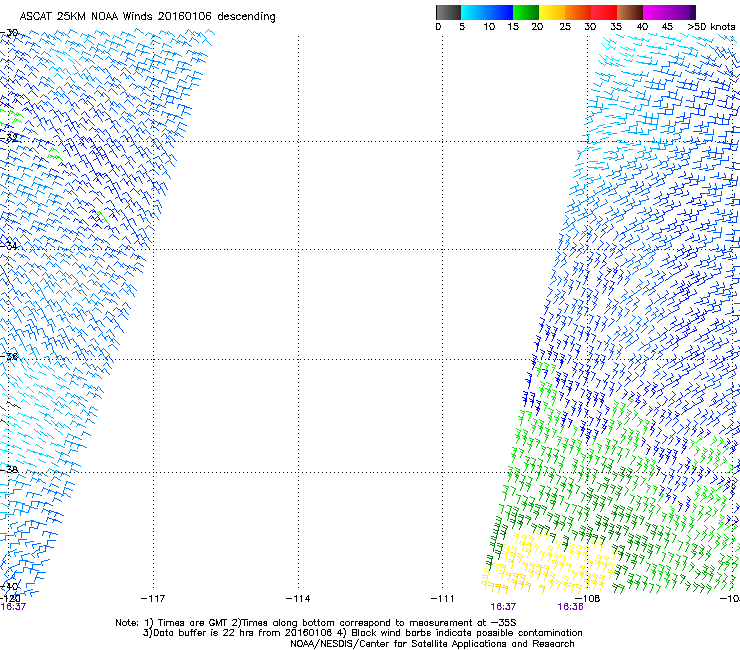
Task: Click the -30 latitude axis label
Action: click(9, 33)
